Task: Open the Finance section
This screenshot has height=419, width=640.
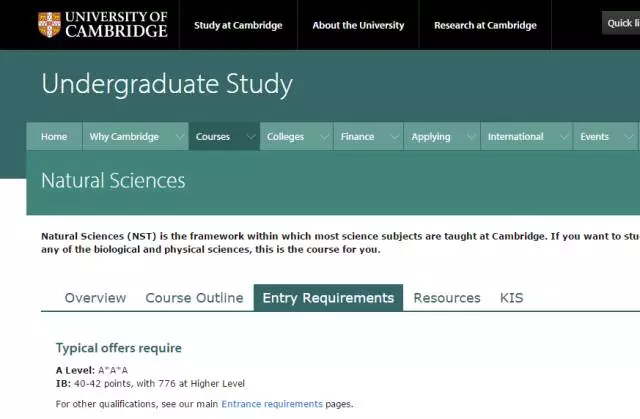Action: pyautogui.click(x=357, y=137)
